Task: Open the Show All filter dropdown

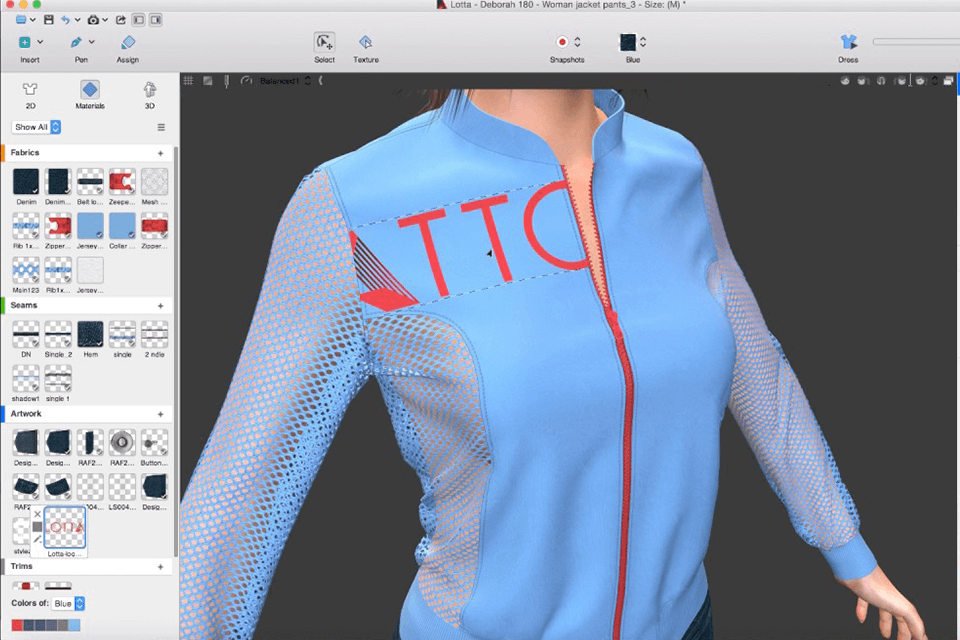Action: point(36,127)
